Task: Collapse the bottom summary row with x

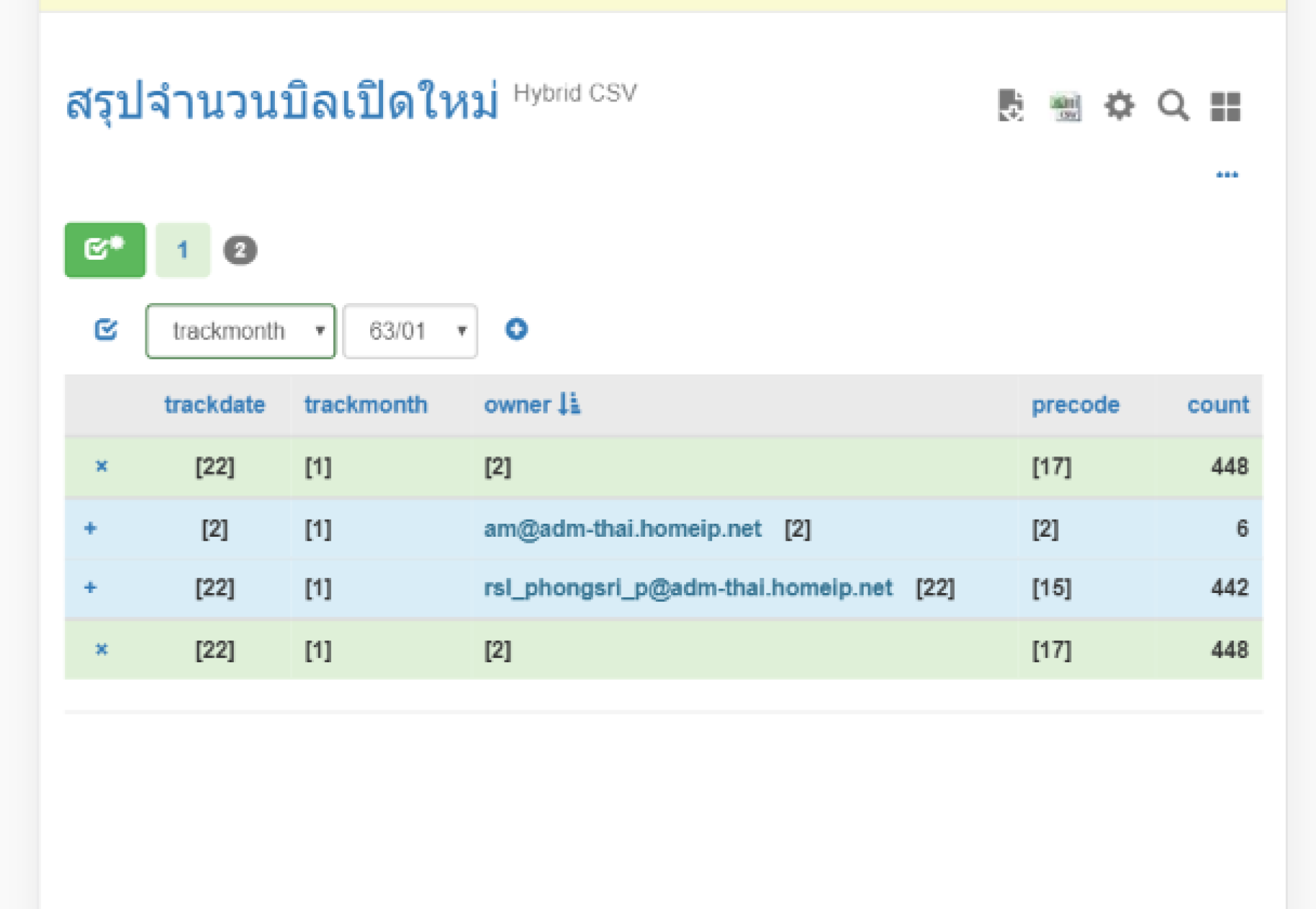Action: coord(101,649)
